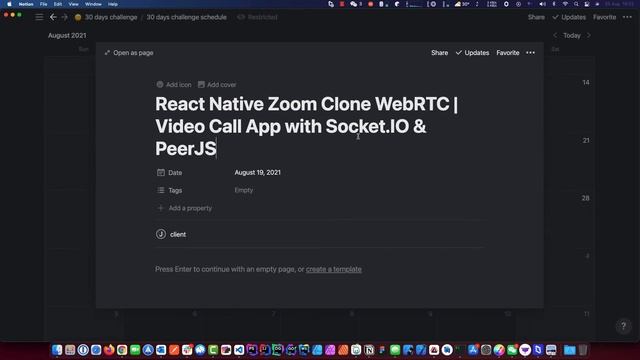Open the Notion app menu
This screenshot has width=640, height=360.
(26, 4)
